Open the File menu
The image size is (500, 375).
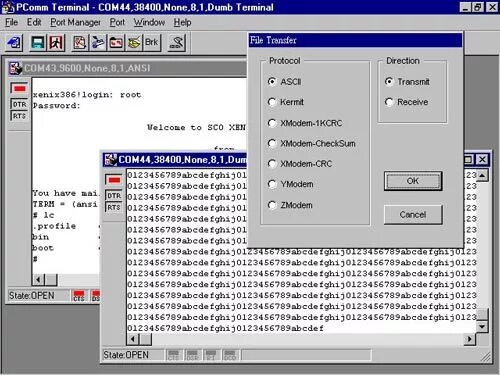coord(11,22)
